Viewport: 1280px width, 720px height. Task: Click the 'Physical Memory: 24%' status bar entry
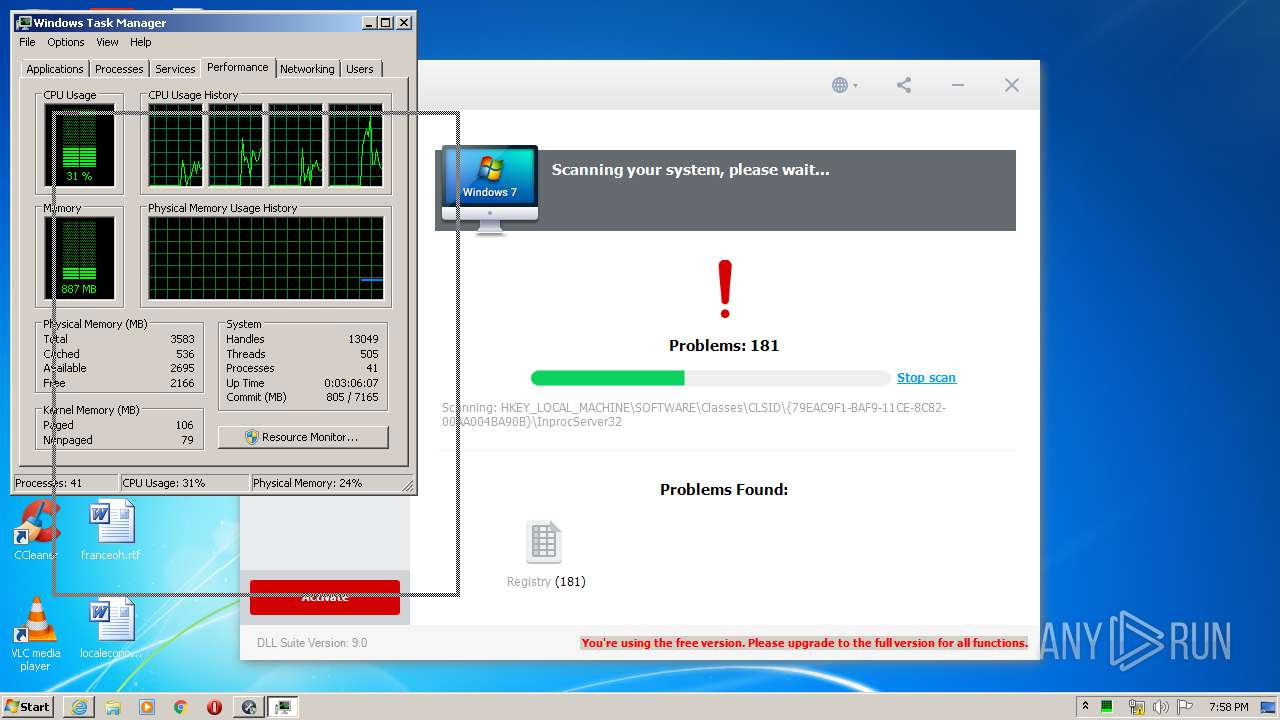(x=325, y=483)
